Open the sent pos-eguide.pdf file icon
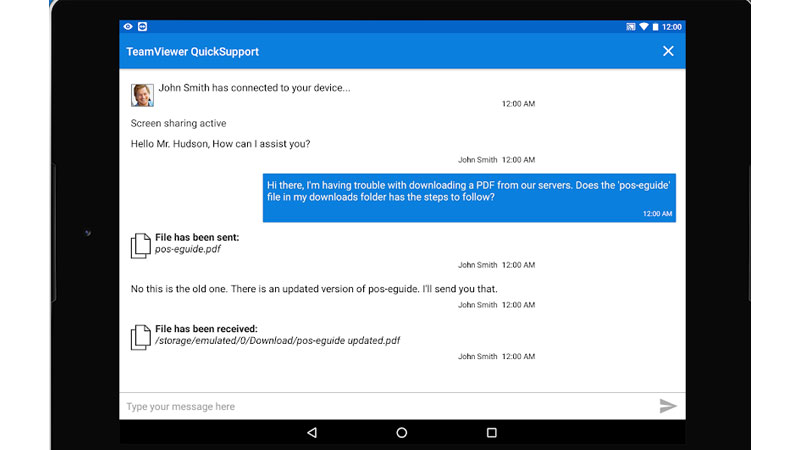This screenshot has height=450, width=800. point(141,245)
